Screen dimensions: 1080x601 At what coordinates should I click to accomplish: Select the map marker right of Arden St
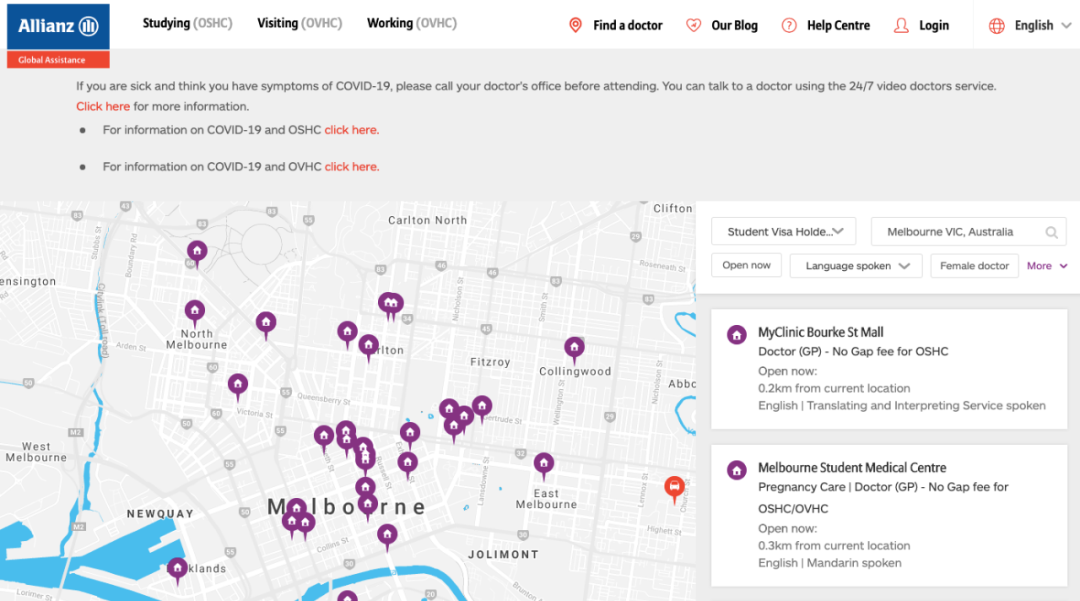tap(266, 324)
